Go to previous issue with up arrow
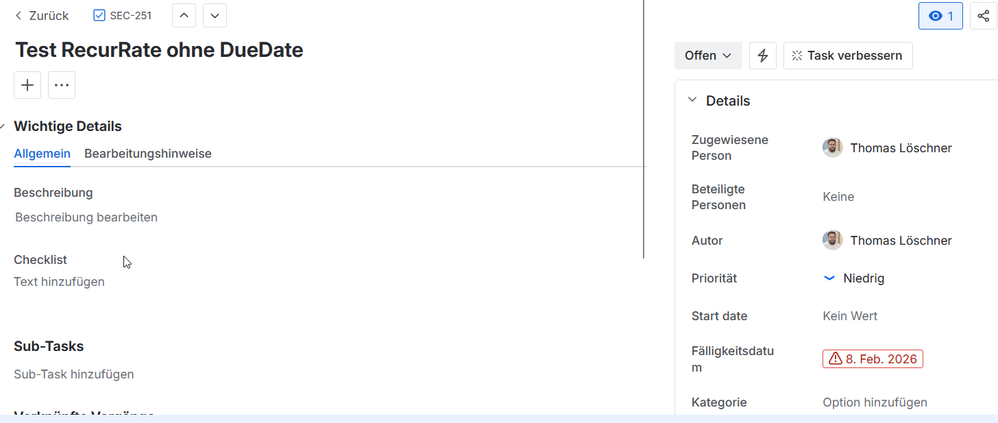 tap(184, 16)
